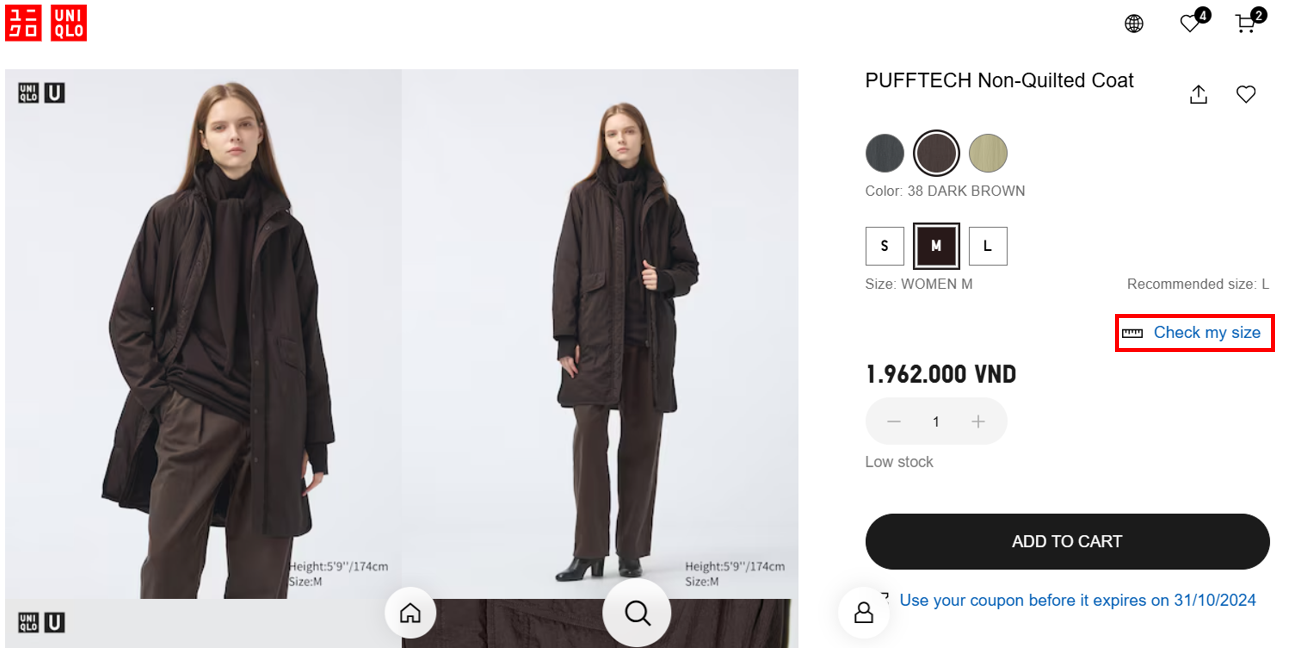Open the language globe selector

coord(1134,24)
